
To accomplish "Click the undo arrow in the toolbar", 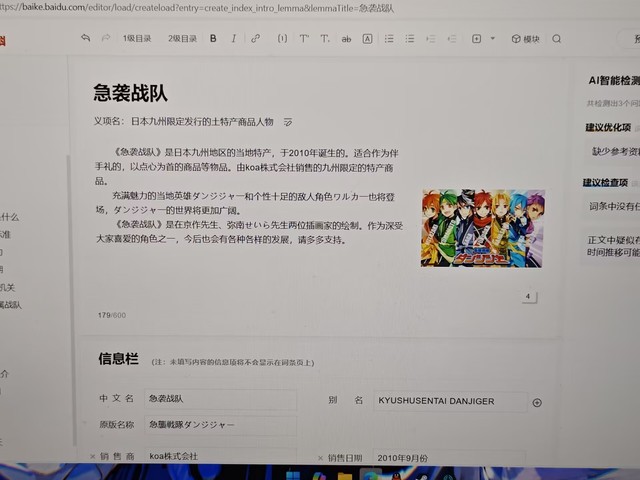I will click(86, 38).
